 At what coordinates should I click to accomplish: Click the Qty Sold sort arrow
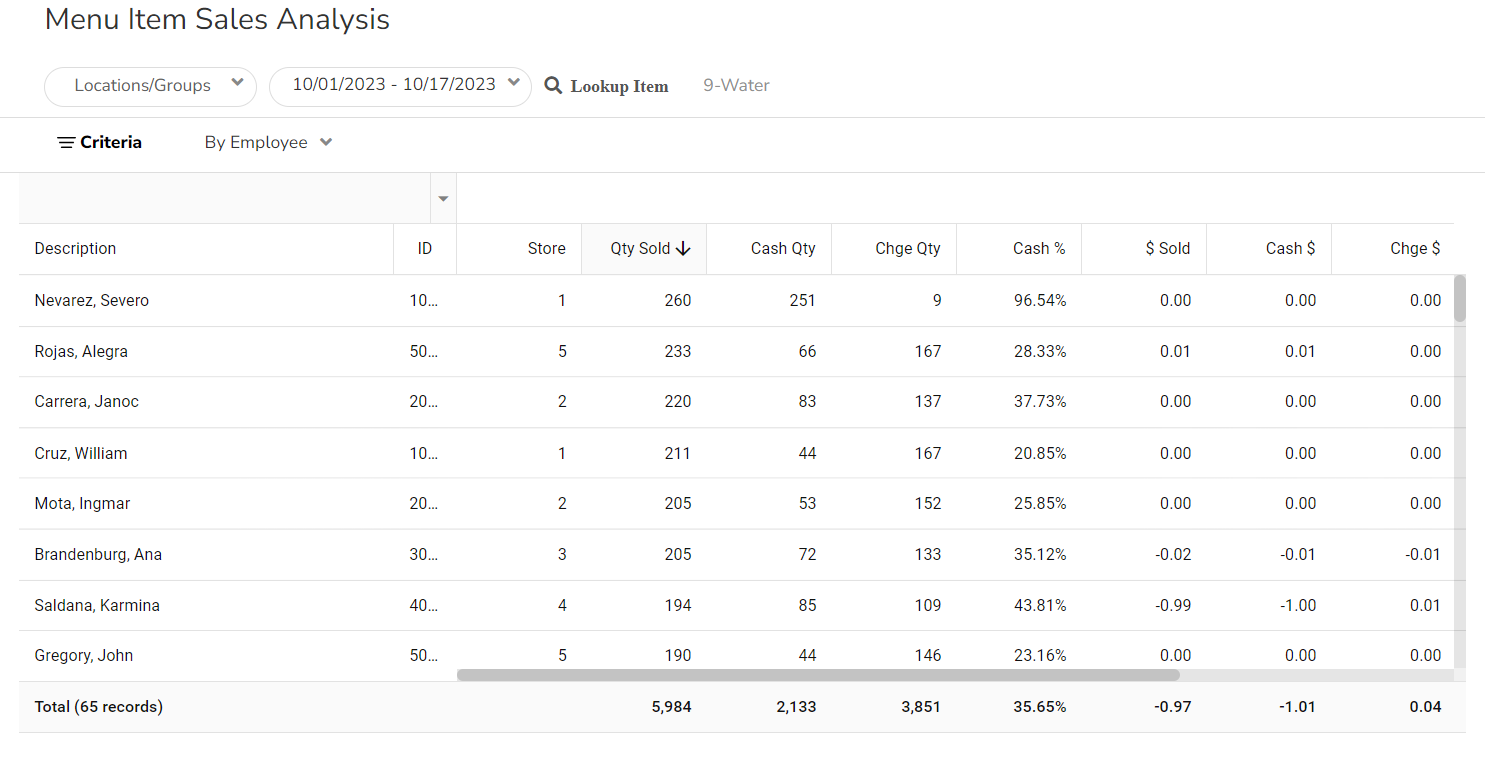coord(683,249)
